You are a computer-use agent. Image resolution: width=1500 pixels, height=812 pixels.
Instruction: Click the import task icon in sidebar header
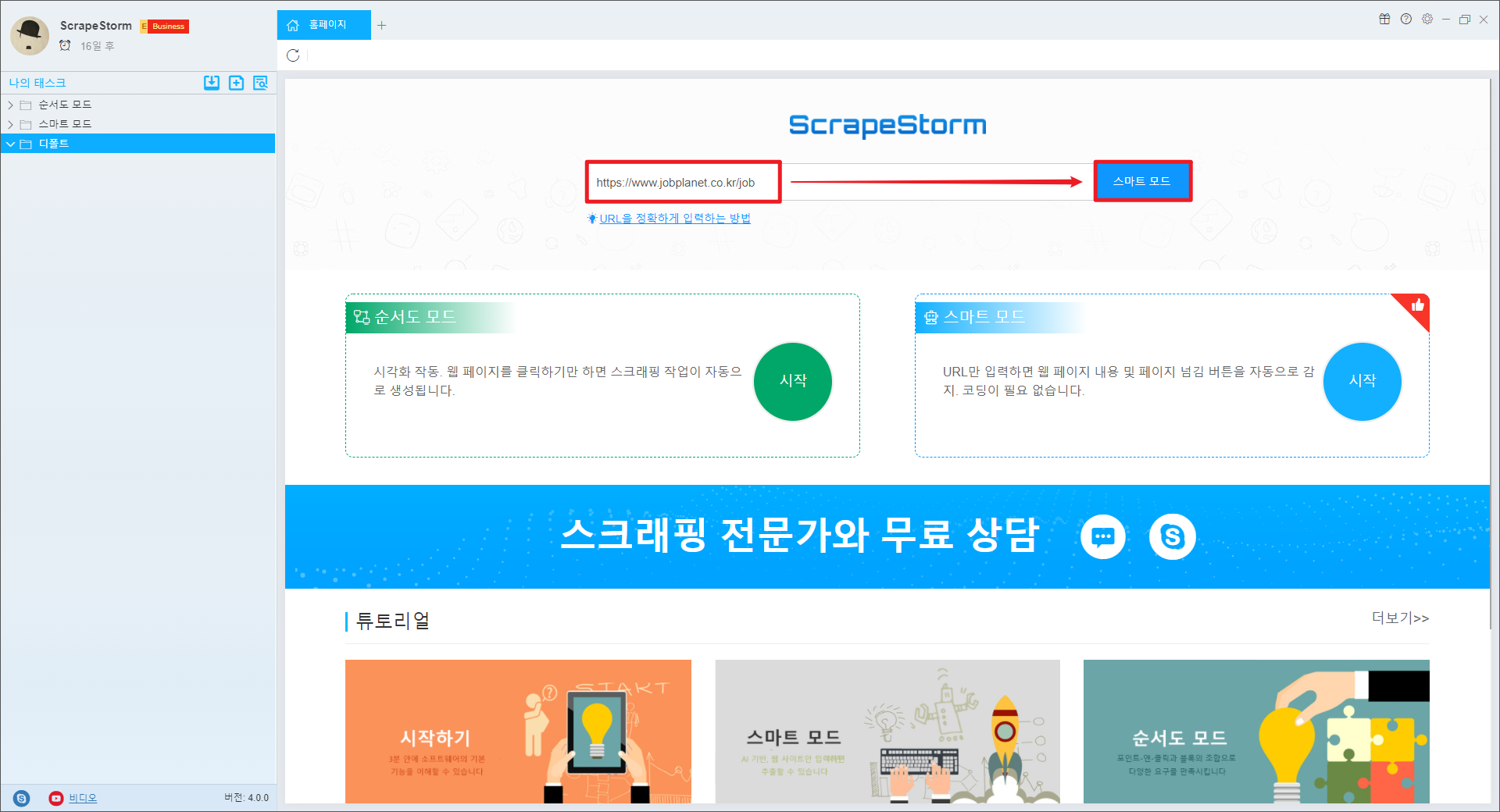tap(212, 83)
